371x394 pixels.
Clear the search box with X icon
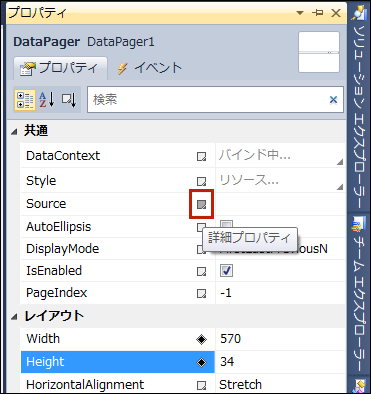pos(333,100)
